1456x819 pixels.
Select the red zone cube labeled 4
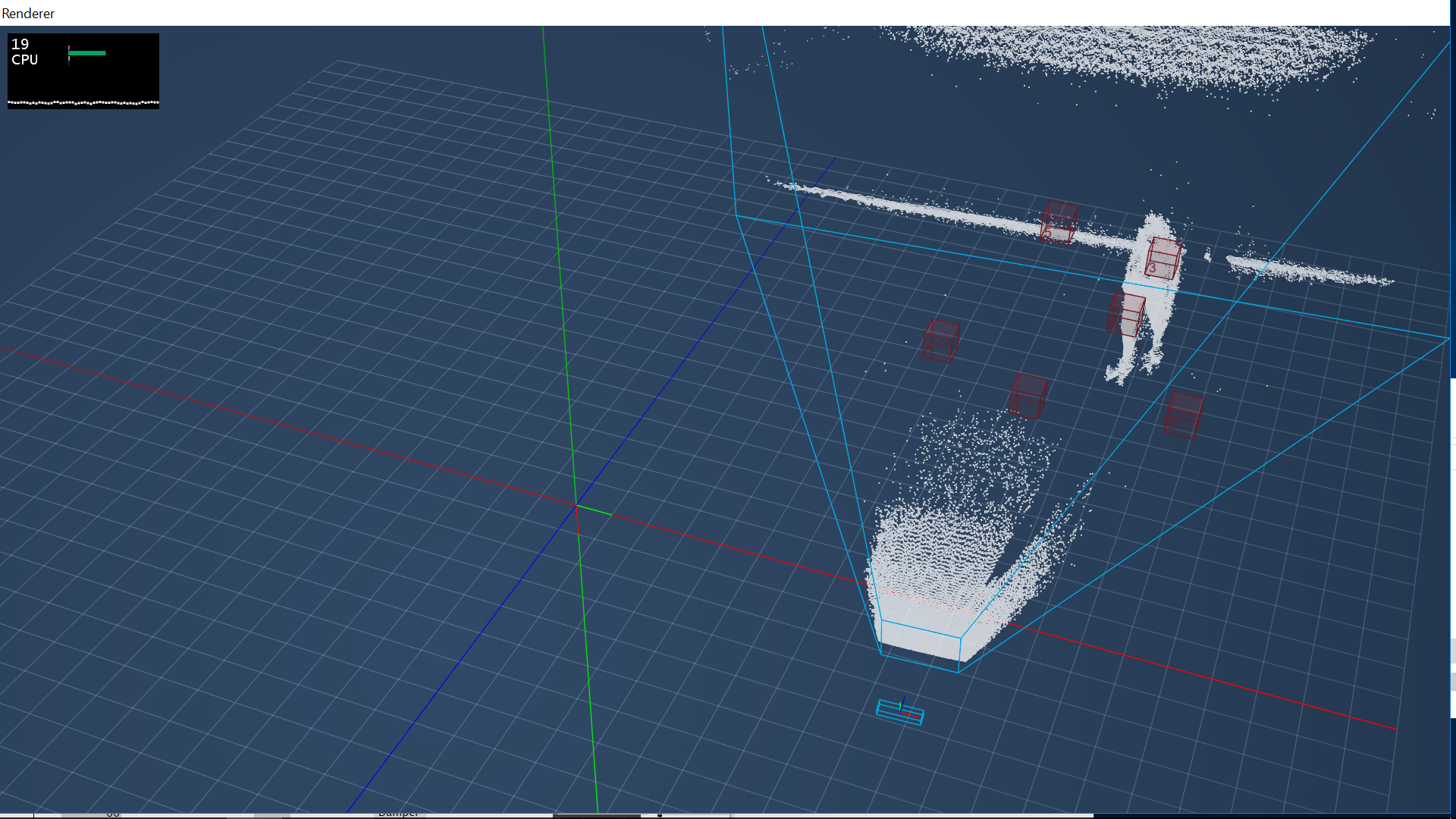tap(1126, 314)
